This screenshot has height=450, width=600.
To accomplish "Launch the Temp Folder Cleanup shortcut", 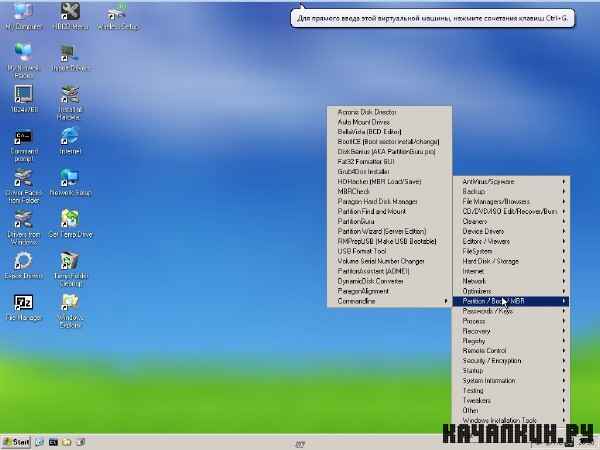I will pyautogui.click(x=70, y=269).
